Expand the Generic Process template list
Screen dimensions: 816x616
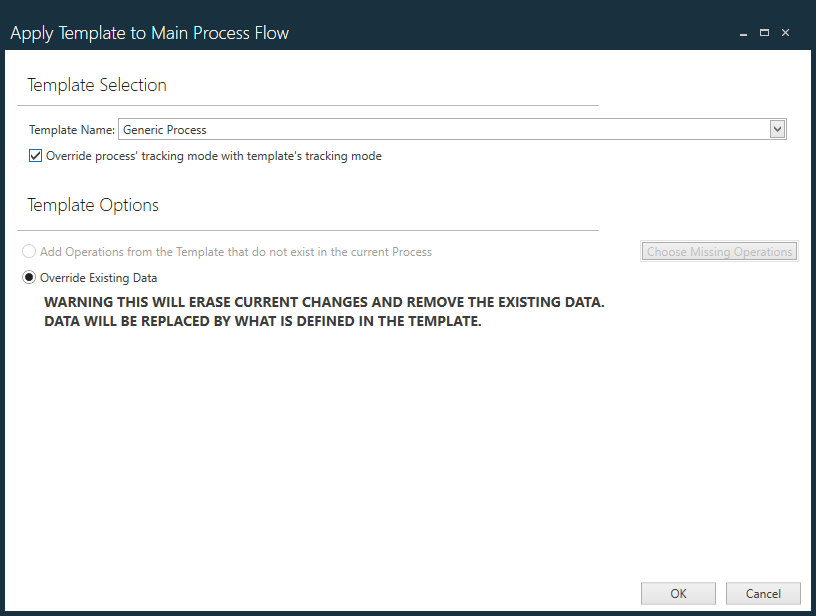click(x=778, y=128)
